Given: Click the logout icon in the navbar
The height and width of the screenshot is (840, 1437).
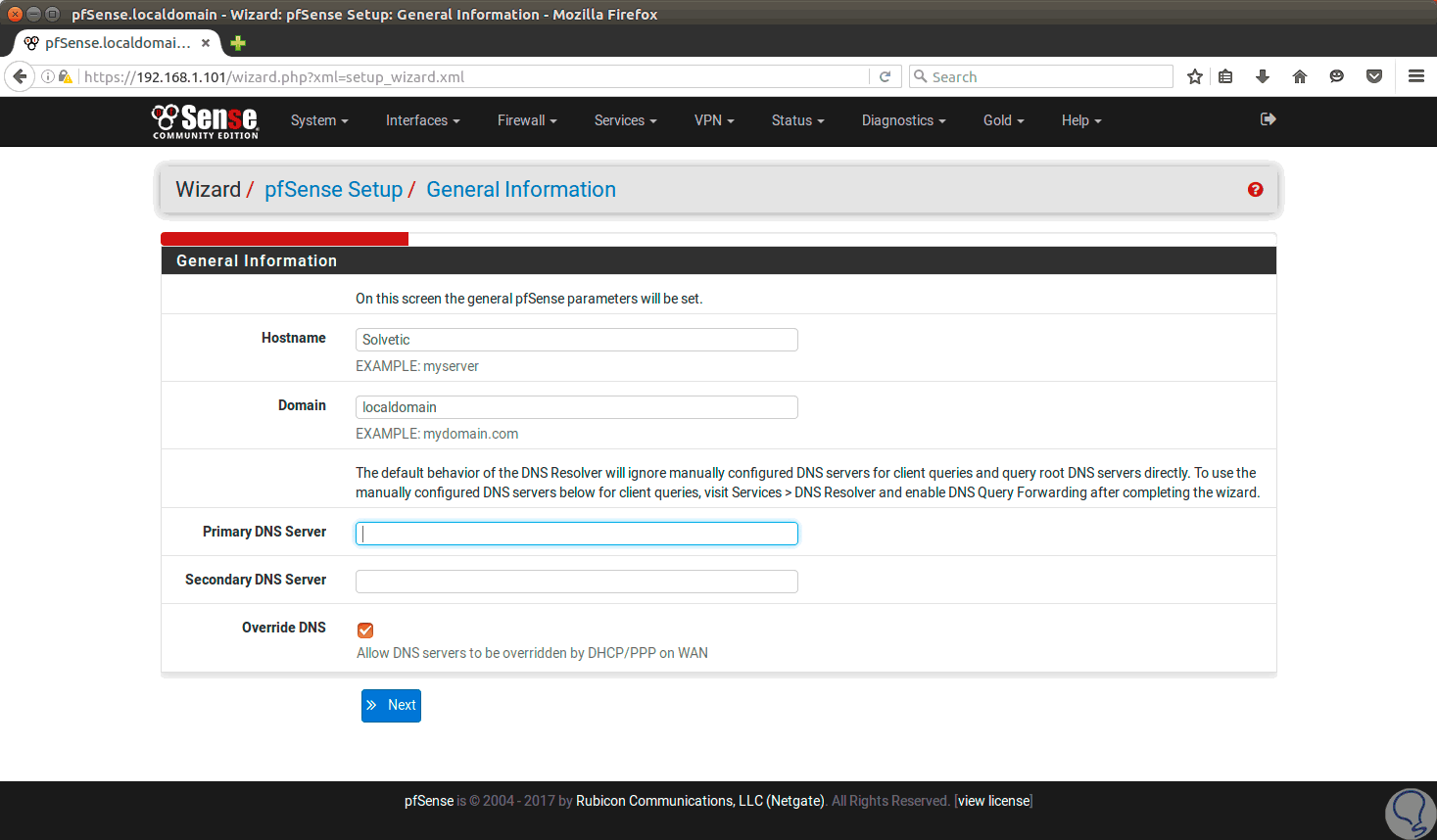Looking at the screenshot, I should pyautogui.click(x=1269, y=119).
